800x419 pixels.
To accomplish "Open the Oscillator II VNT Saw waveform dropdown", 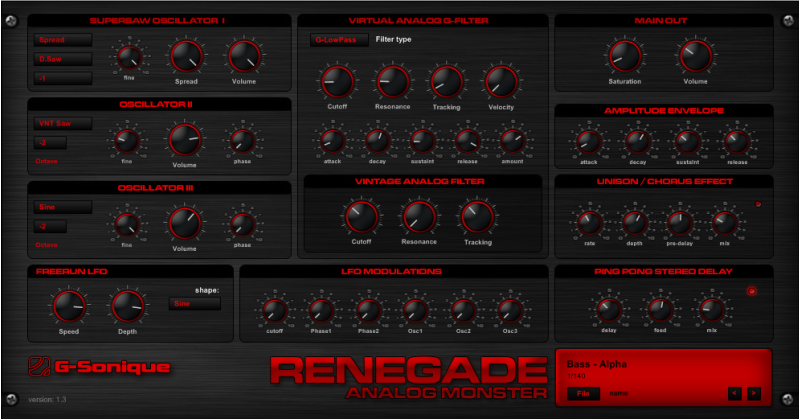I will coord(62,124).
